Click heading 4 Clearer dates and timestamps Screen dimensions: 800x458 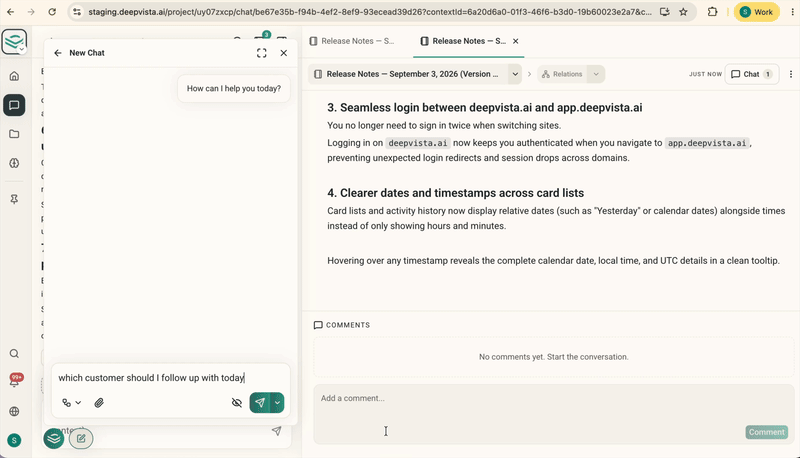[x=456, y=193]
